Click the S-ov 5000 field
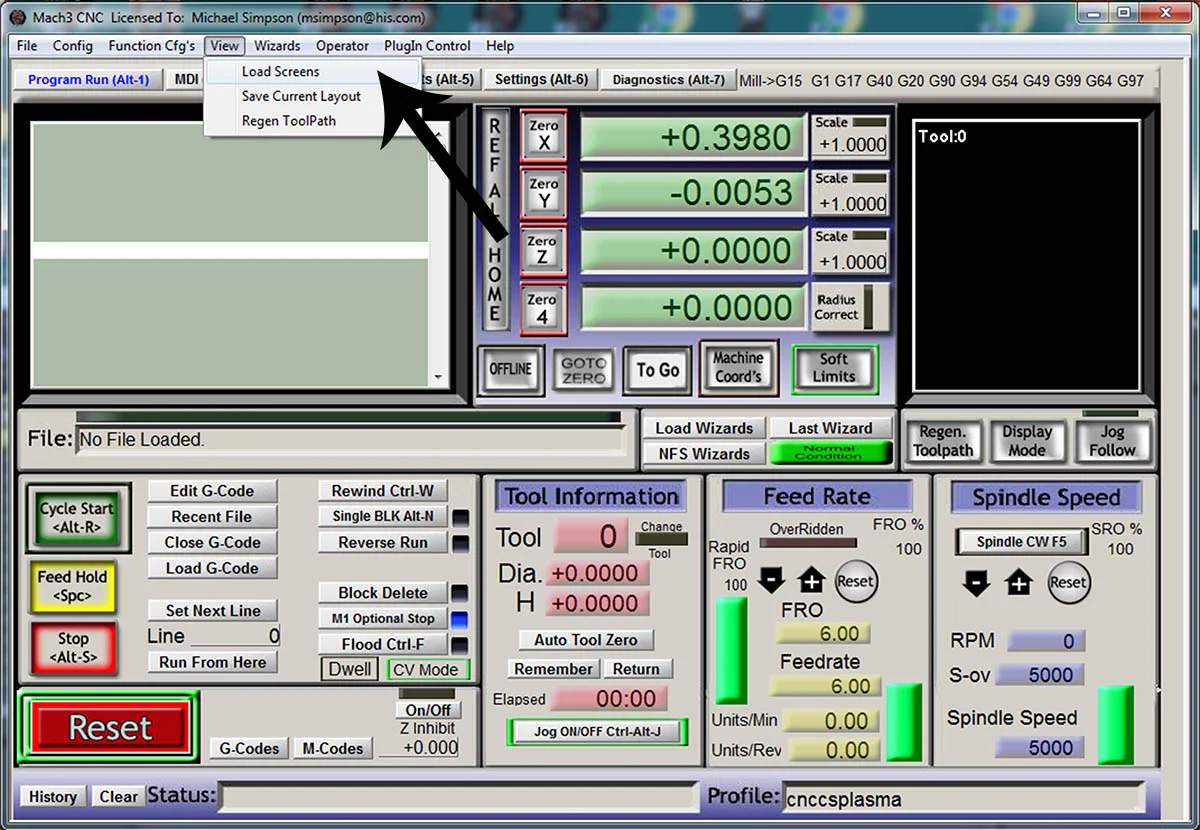This screenshot has width=1200, height=830. click(x=1039, y=675)
